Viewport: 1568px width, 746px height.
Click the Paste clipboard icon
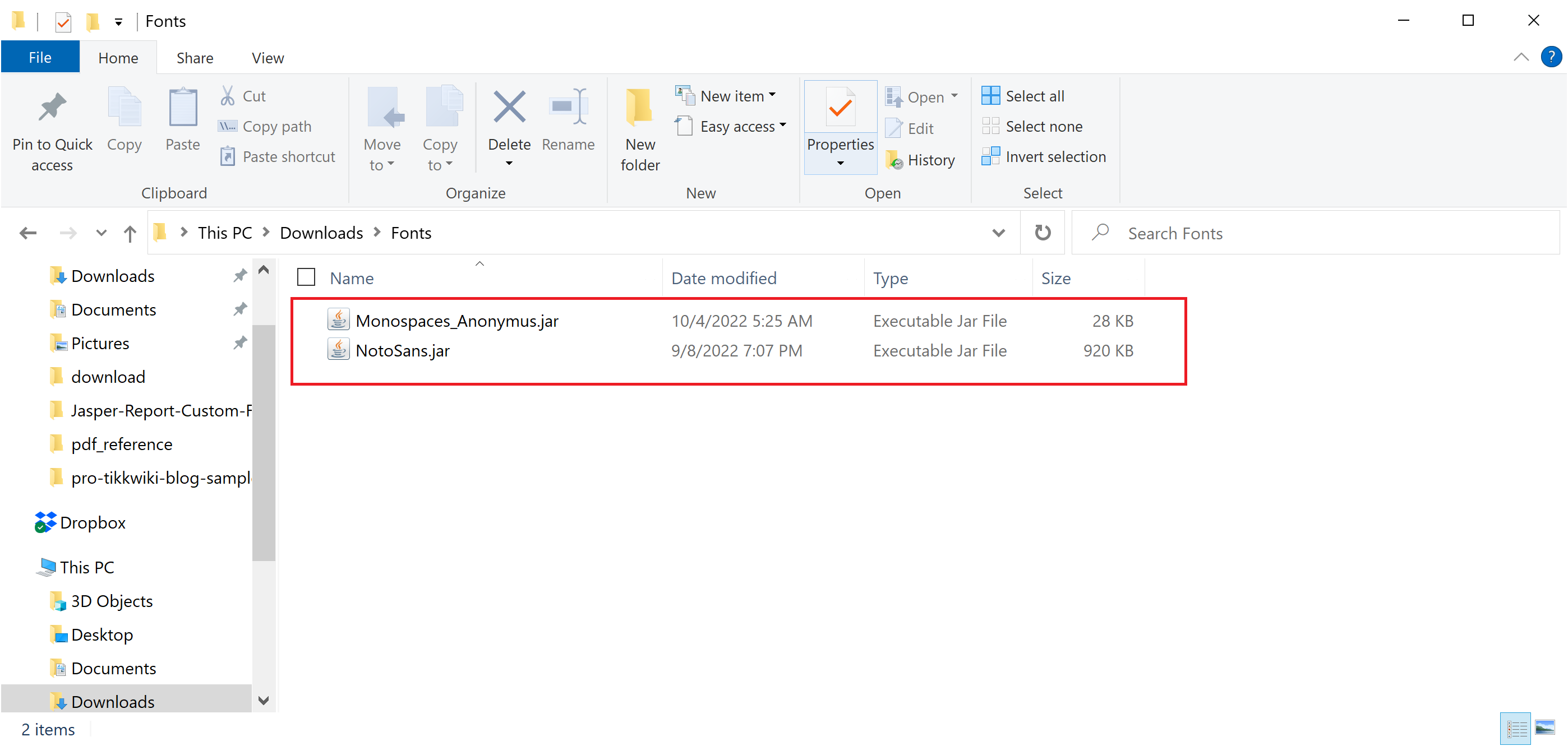point(183,107)
